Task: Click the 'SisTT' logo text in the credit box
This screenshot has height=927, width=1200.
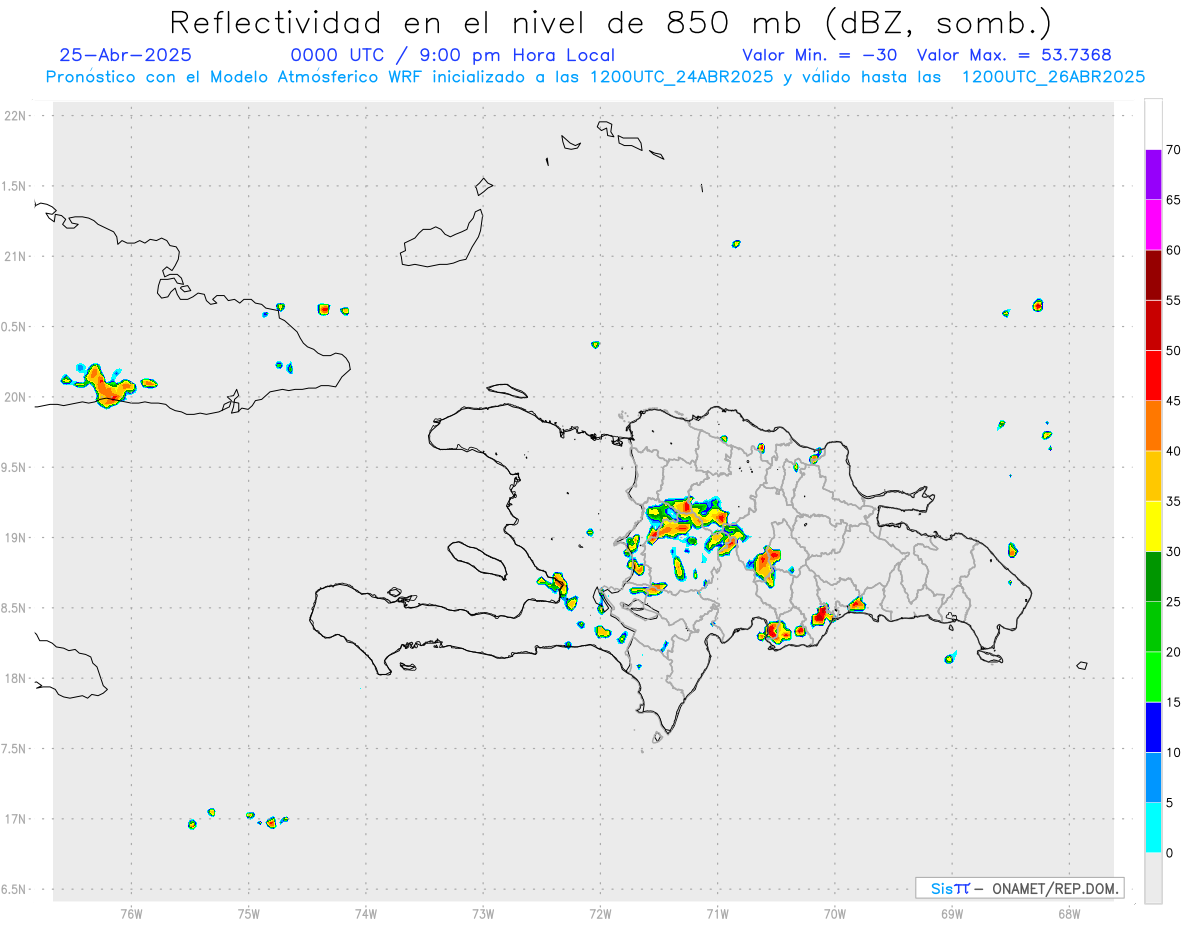Action: tap(949, 888)
